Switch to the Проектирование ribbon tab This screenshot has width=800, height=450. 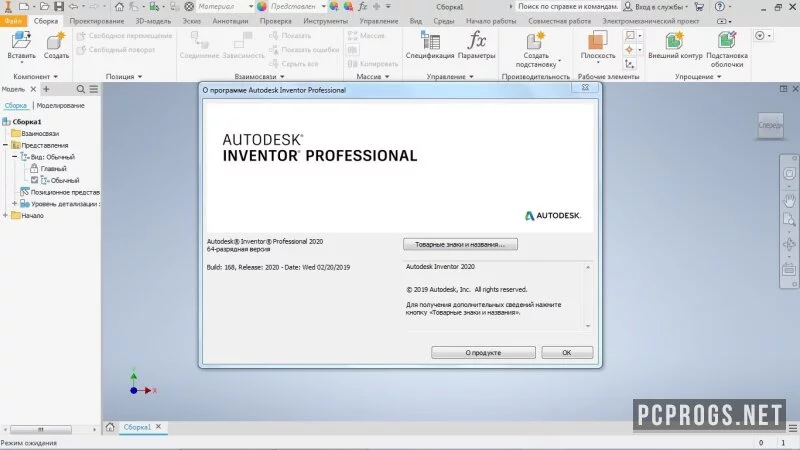97,21
